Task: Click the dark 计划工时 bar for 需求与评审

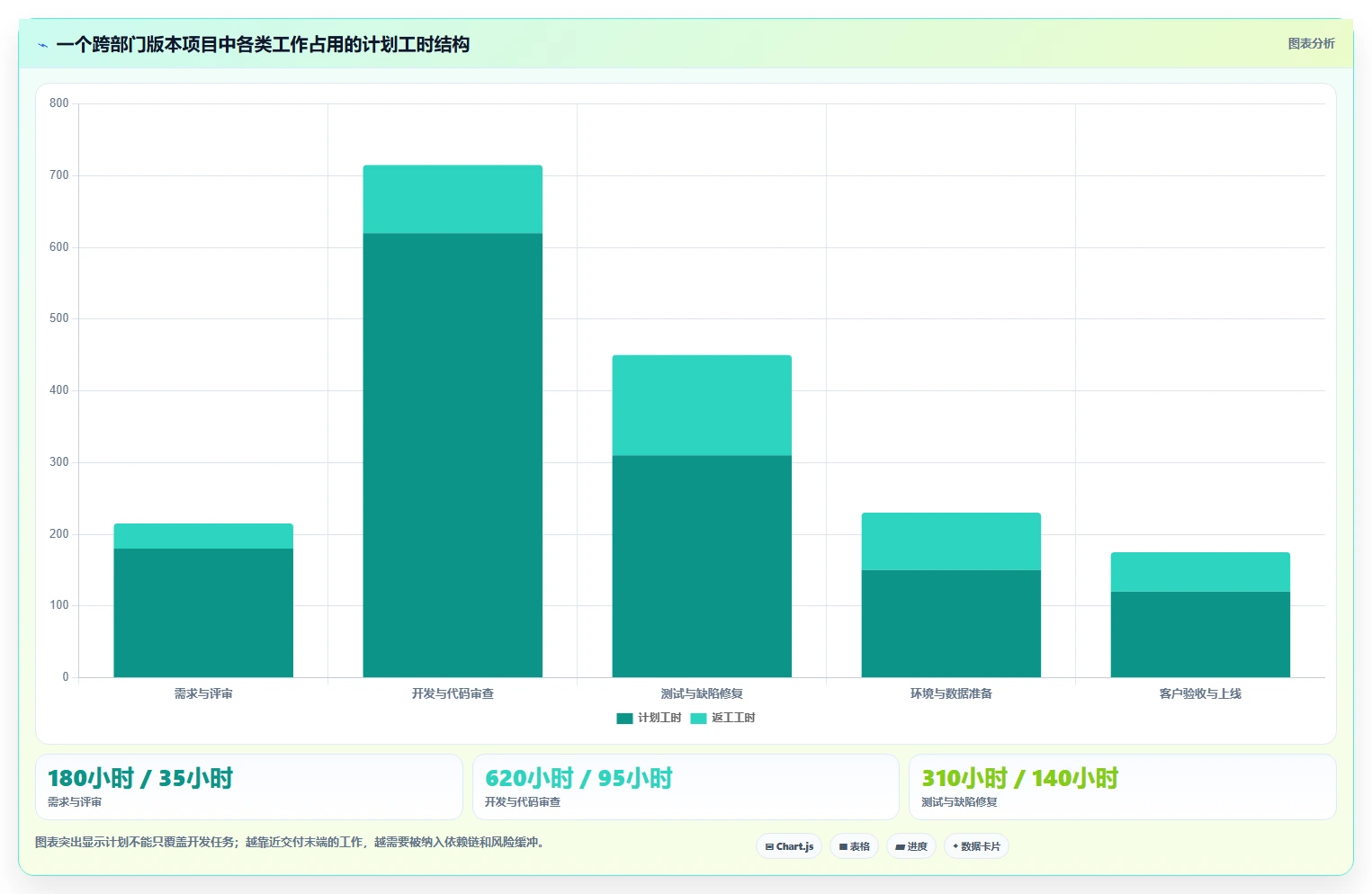Action: tap(203, 612)
